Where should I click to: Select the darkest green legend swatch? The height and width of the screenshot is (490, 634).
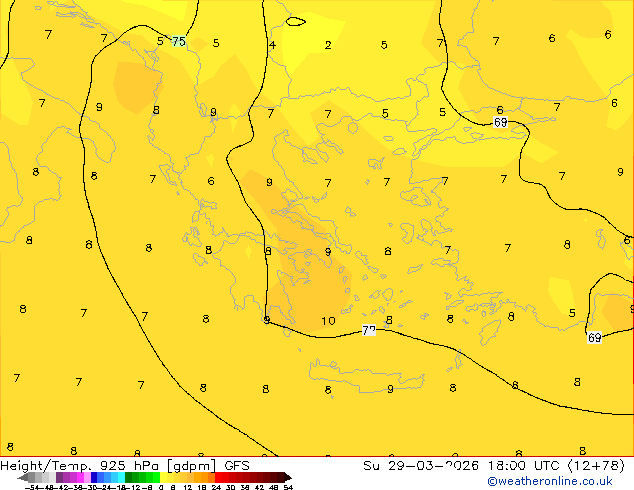pyautogui.click(x=129, y=477)
